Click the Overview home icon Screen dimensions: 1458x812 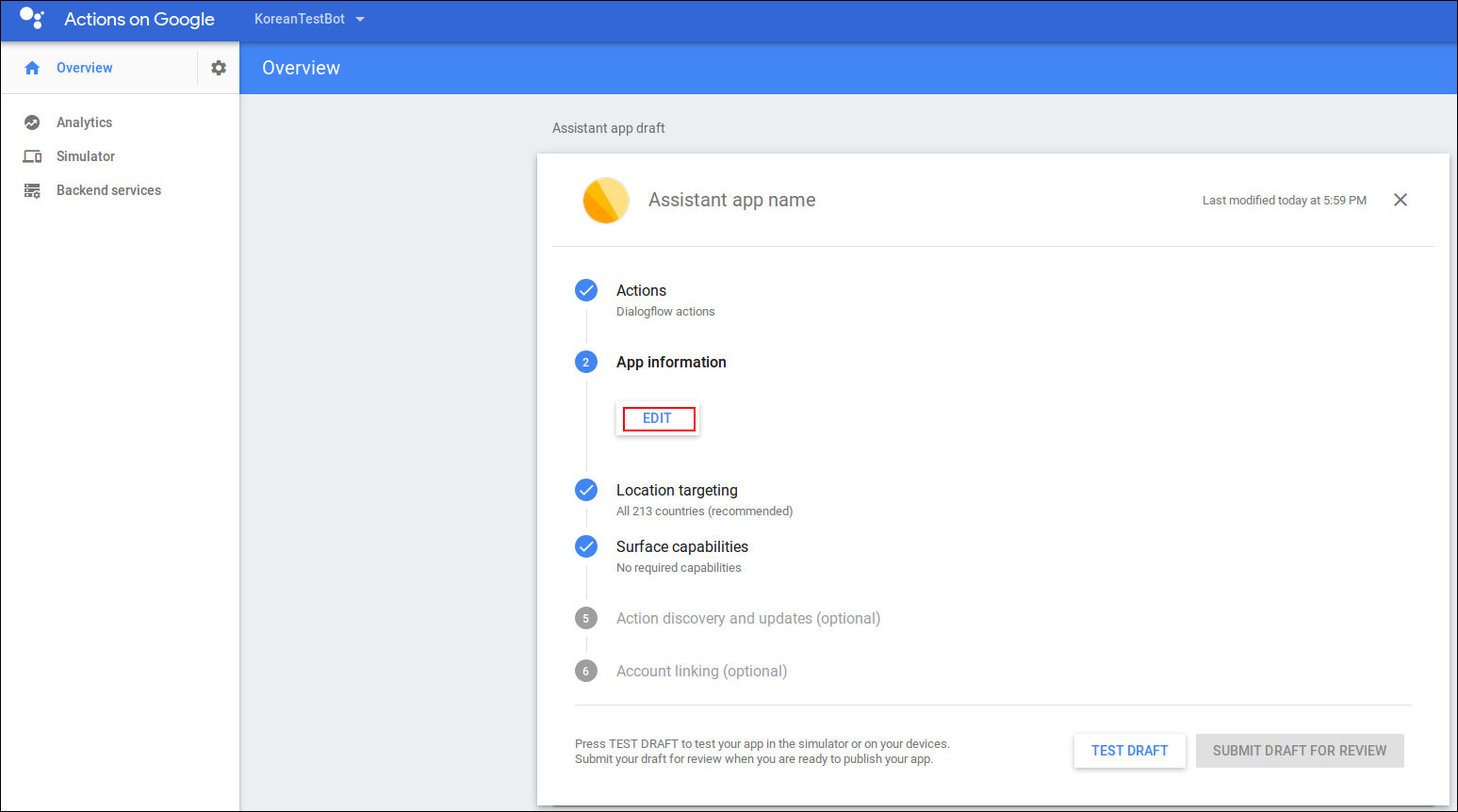[32, 68]
